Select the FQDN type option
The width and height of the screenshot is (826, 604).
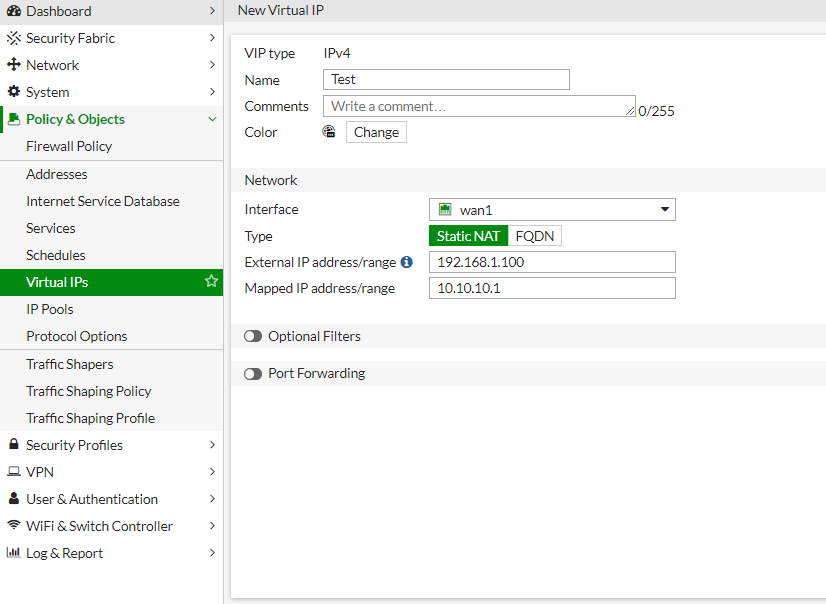[534, 235]
